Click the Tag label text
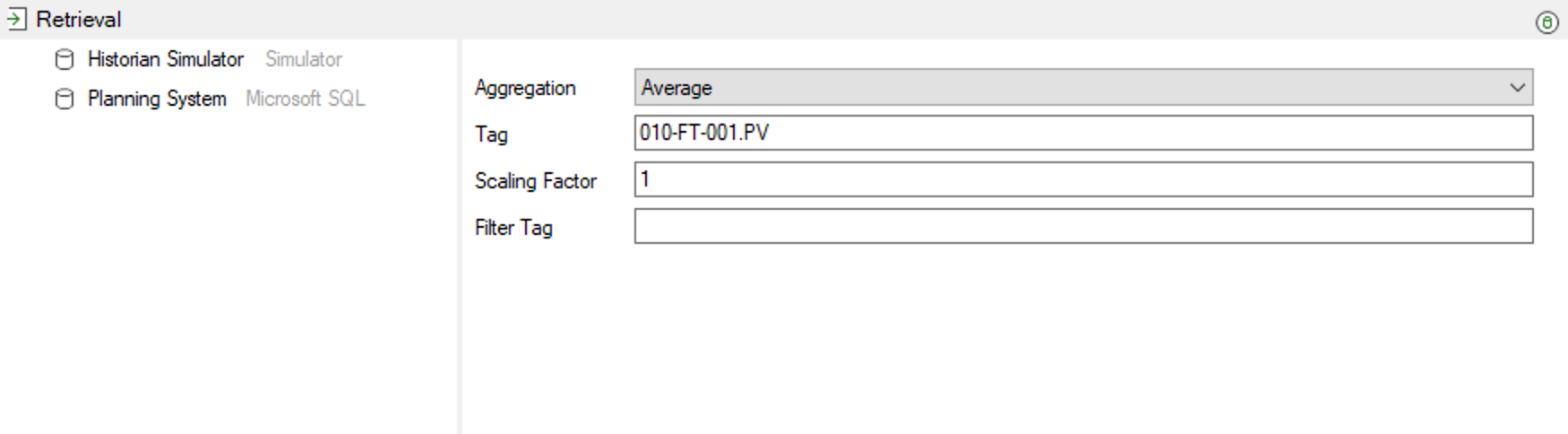Viewport: 1568px width, 434px height. click(x=491, y=135)
